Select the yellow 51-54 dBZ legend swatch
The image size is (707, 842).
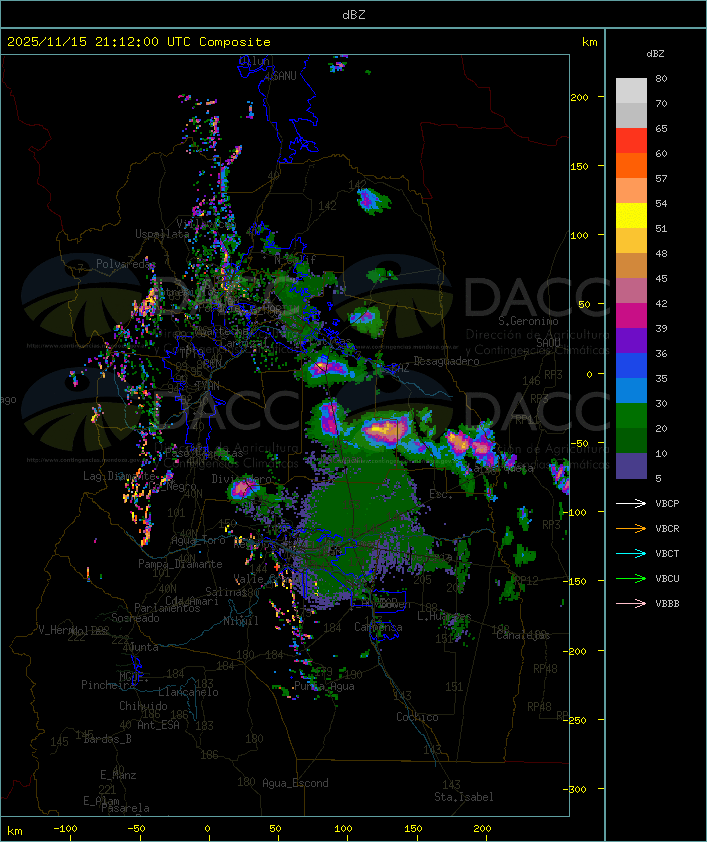pyautogui.click(x=631, y=216)
